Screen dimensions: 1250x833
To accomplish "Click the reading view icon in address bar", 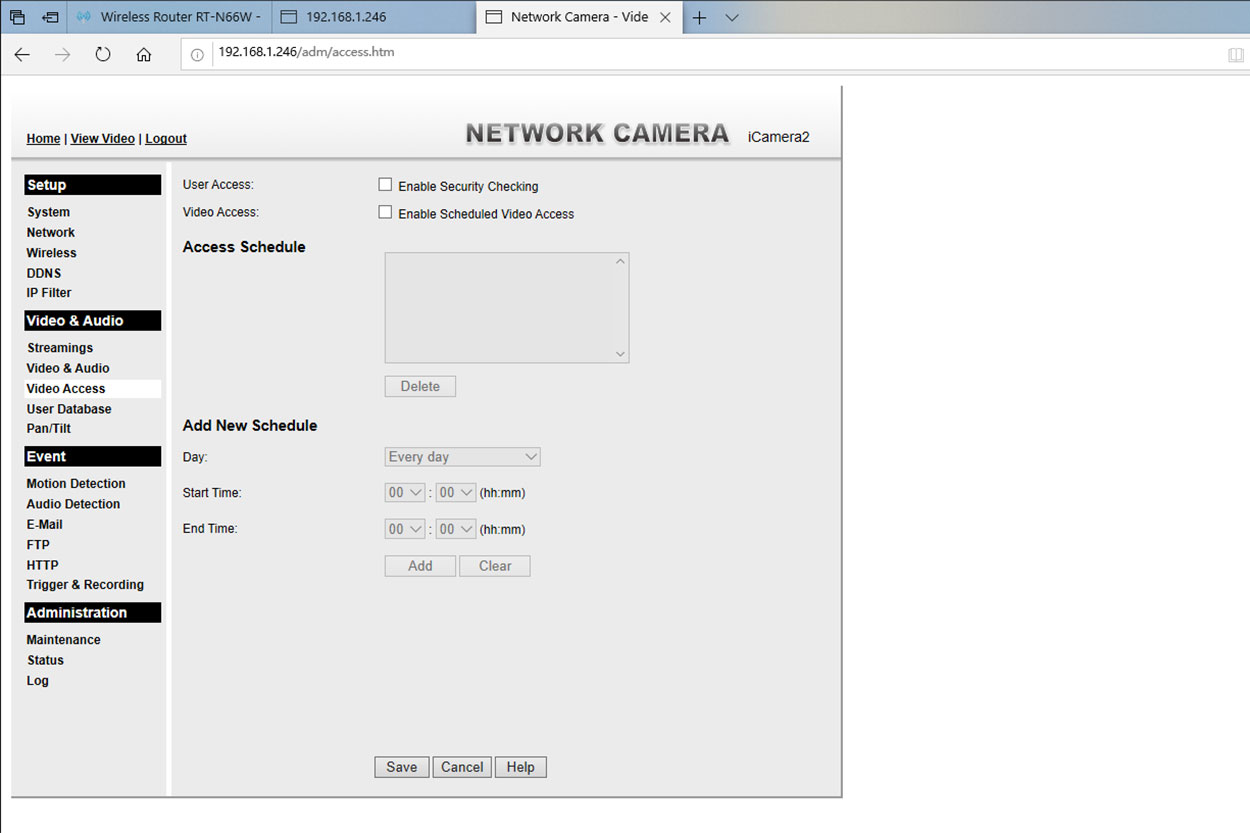I will coord(1236,55).
